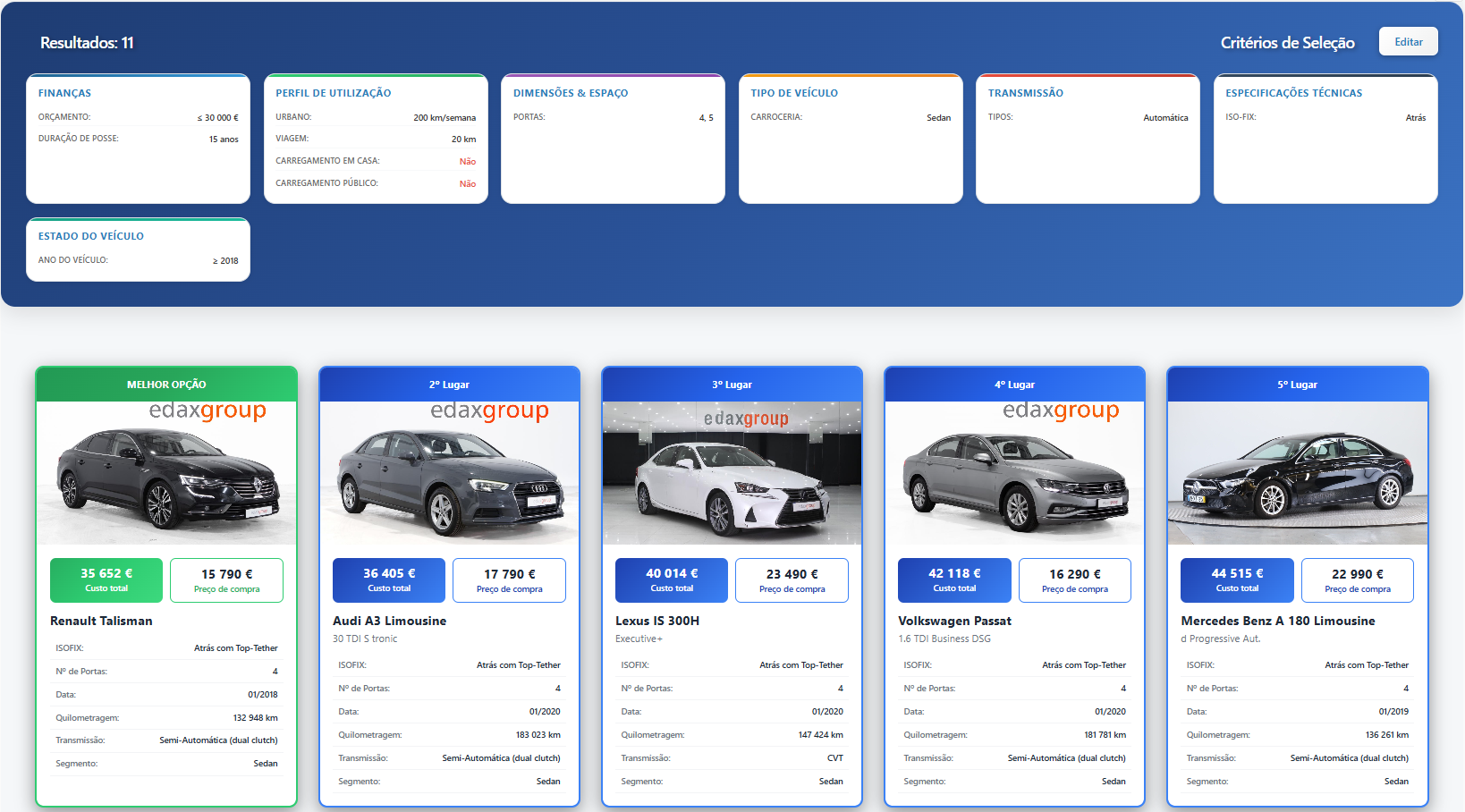Viewport: 1465px width, 812px height.
Task: Click the 3º Lugar header on the Lexus card
Action: click(x=732, y=384)
